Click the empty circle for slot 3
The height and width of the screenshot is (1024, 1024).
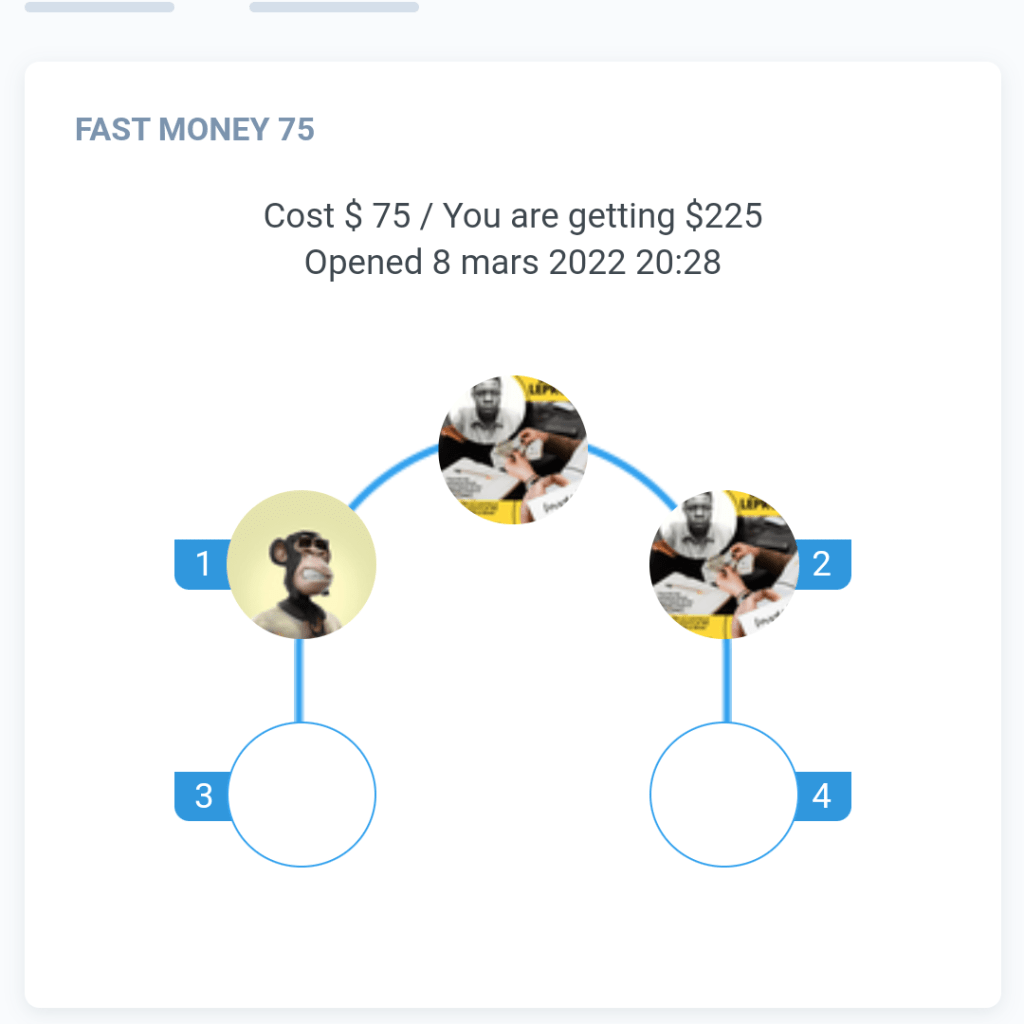point(302,795)
